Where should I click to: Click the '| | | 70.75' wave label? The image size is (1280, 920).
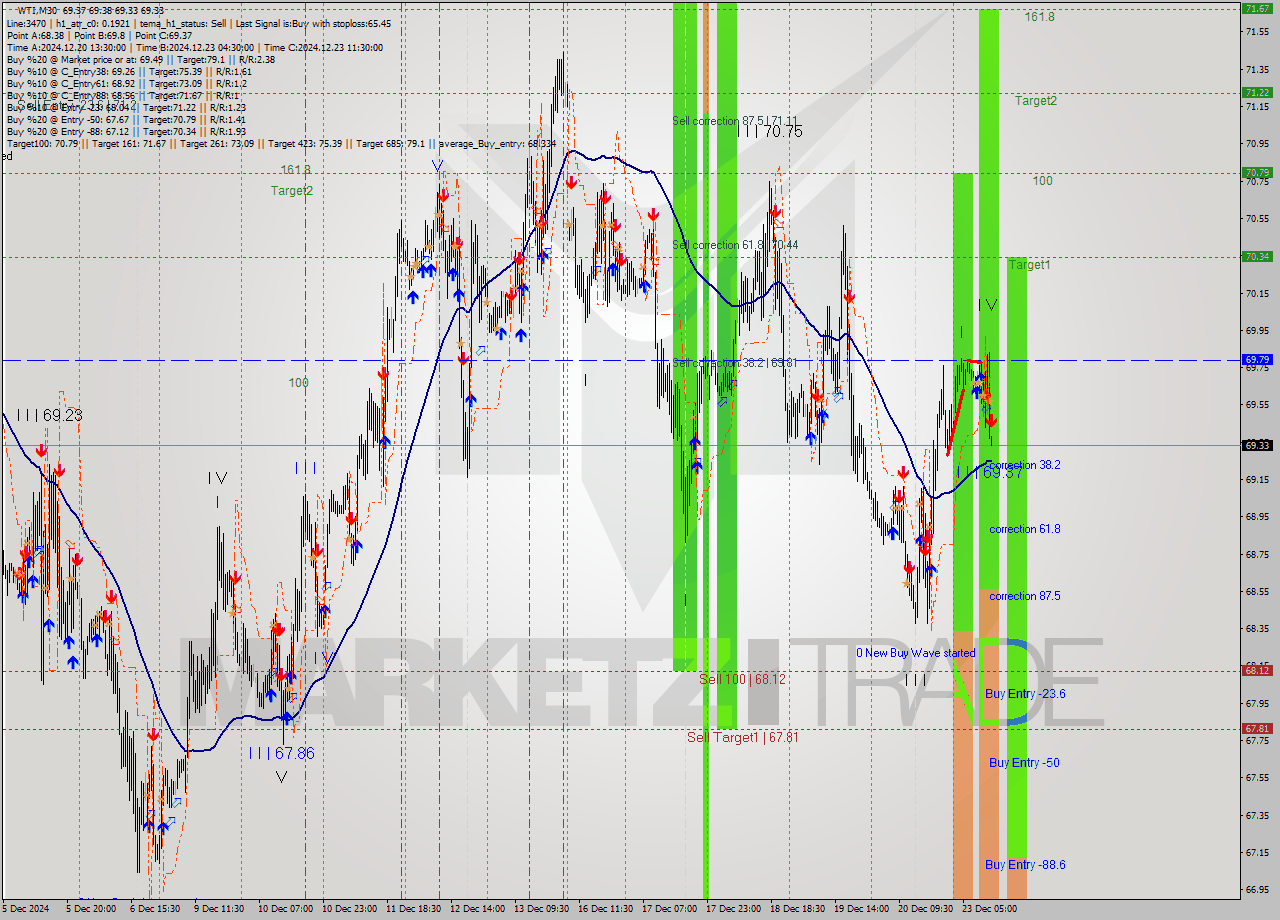pos(770,131)
